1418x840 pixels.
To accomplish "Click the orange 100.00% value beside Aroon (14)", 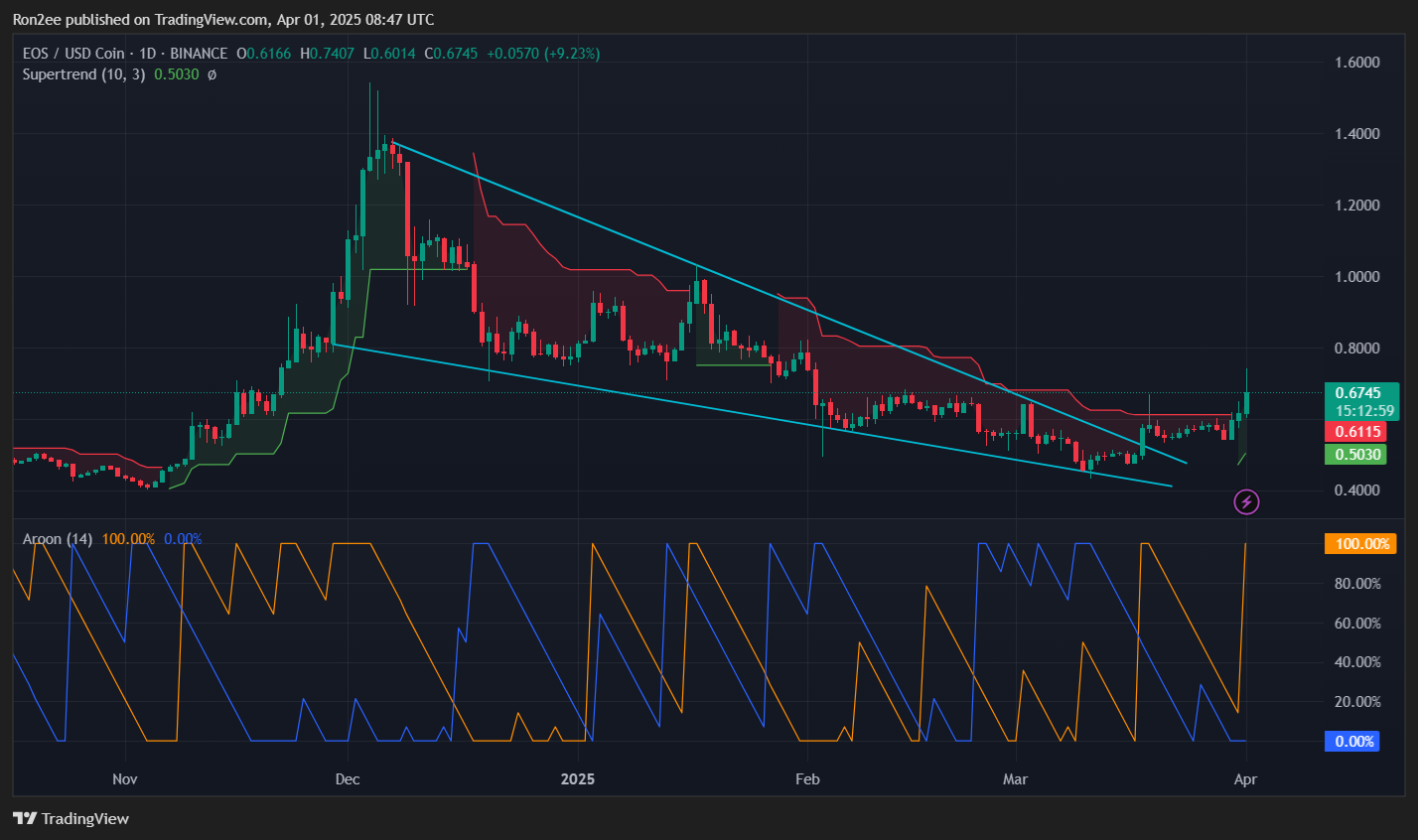I will click(x=128, y=539).
